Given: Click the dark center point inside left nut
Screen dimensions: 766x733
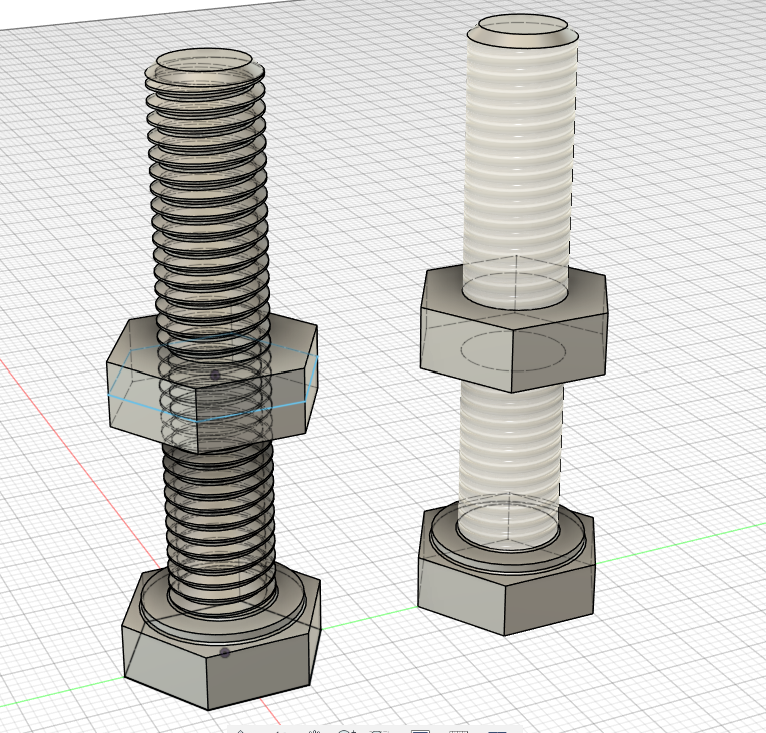Looking at the screenshot, I should click(214, 375).
